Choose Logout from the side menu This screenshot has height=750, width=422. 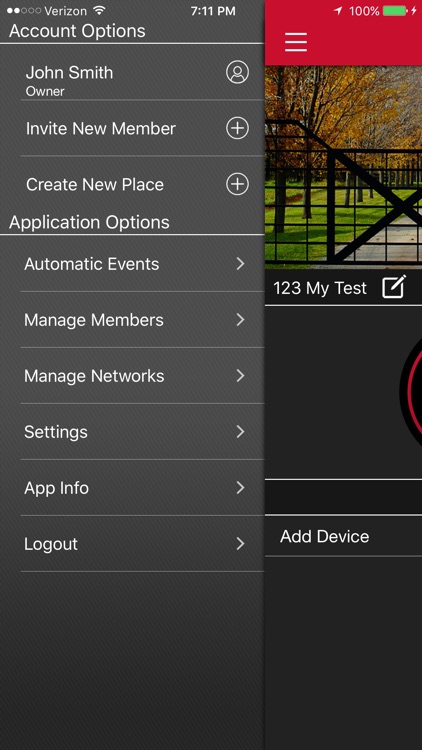142,543
